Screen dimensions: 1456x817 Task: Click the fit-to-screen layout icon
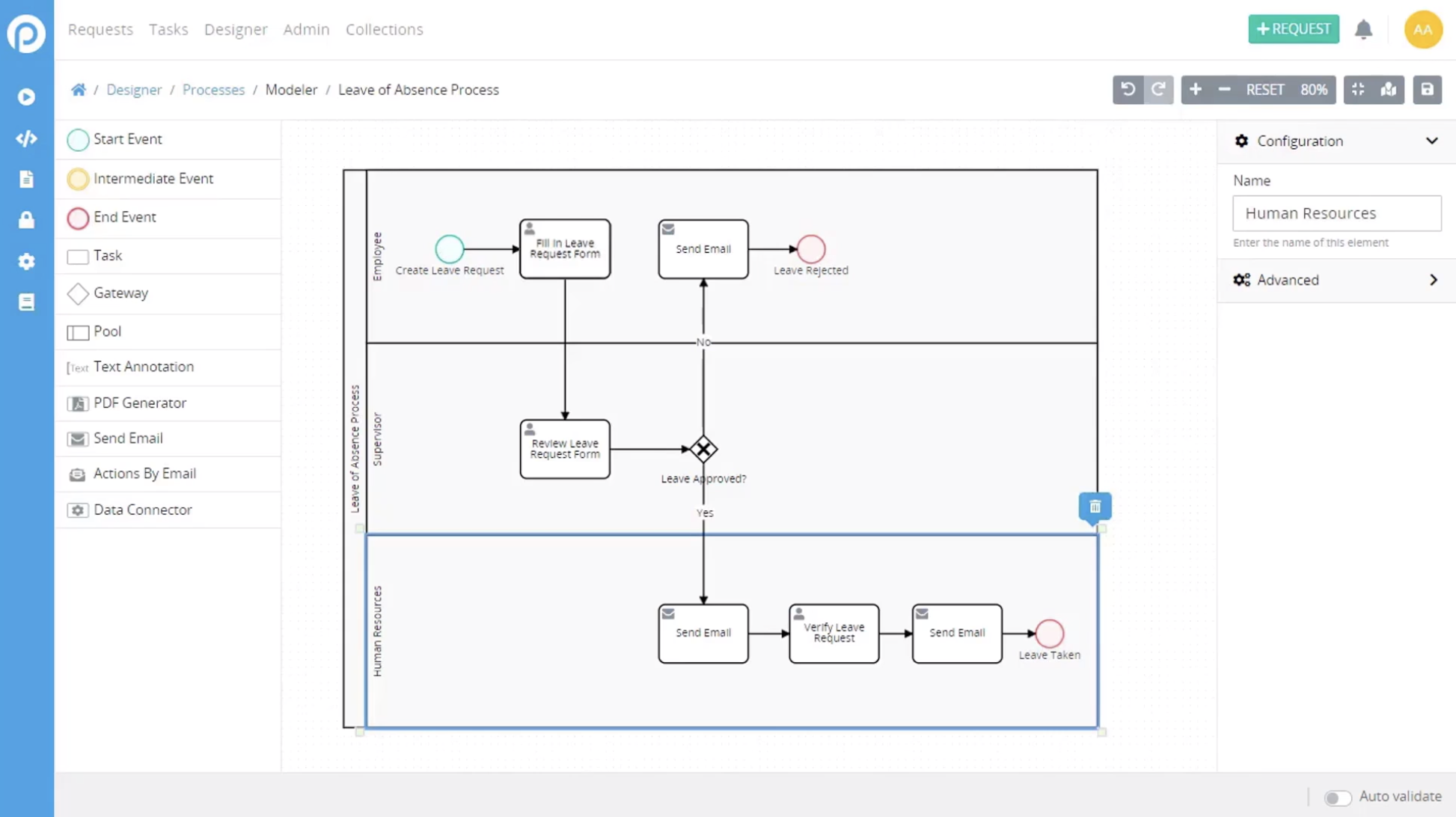pyautogui.click(x=1358, y=89)
